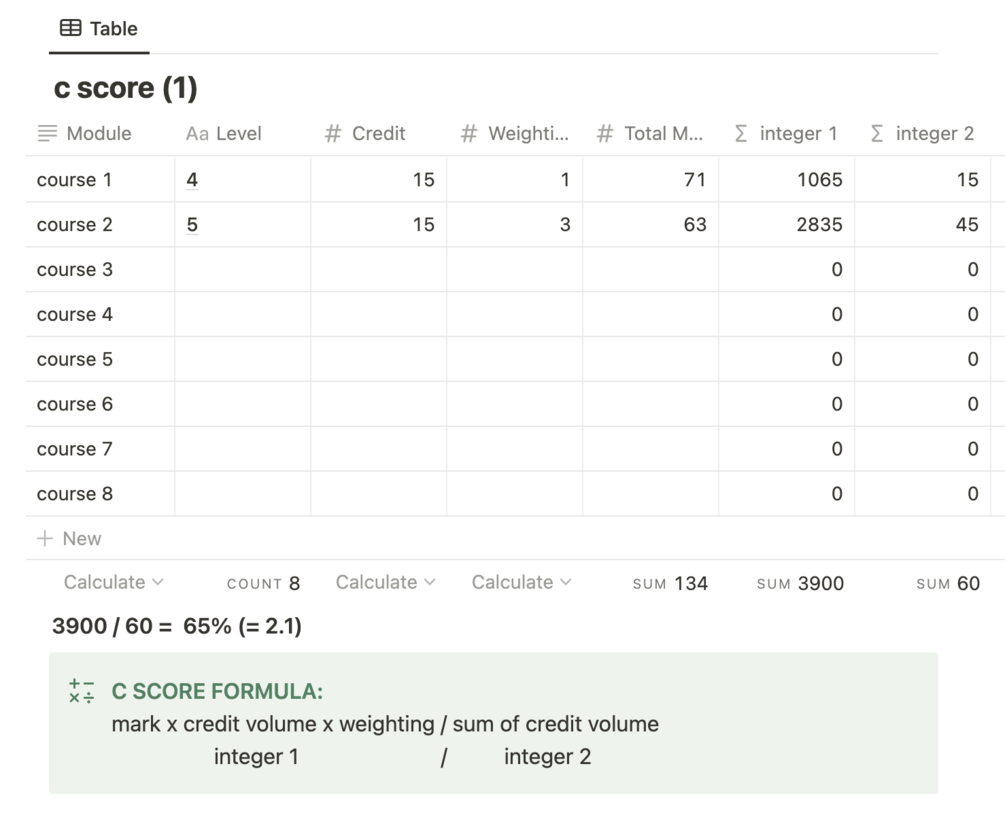Image resolution: width=1005 pixels, height=813 pixels.
Task: Click the SUM 3900 footer of integer 1
Action: 800,583
